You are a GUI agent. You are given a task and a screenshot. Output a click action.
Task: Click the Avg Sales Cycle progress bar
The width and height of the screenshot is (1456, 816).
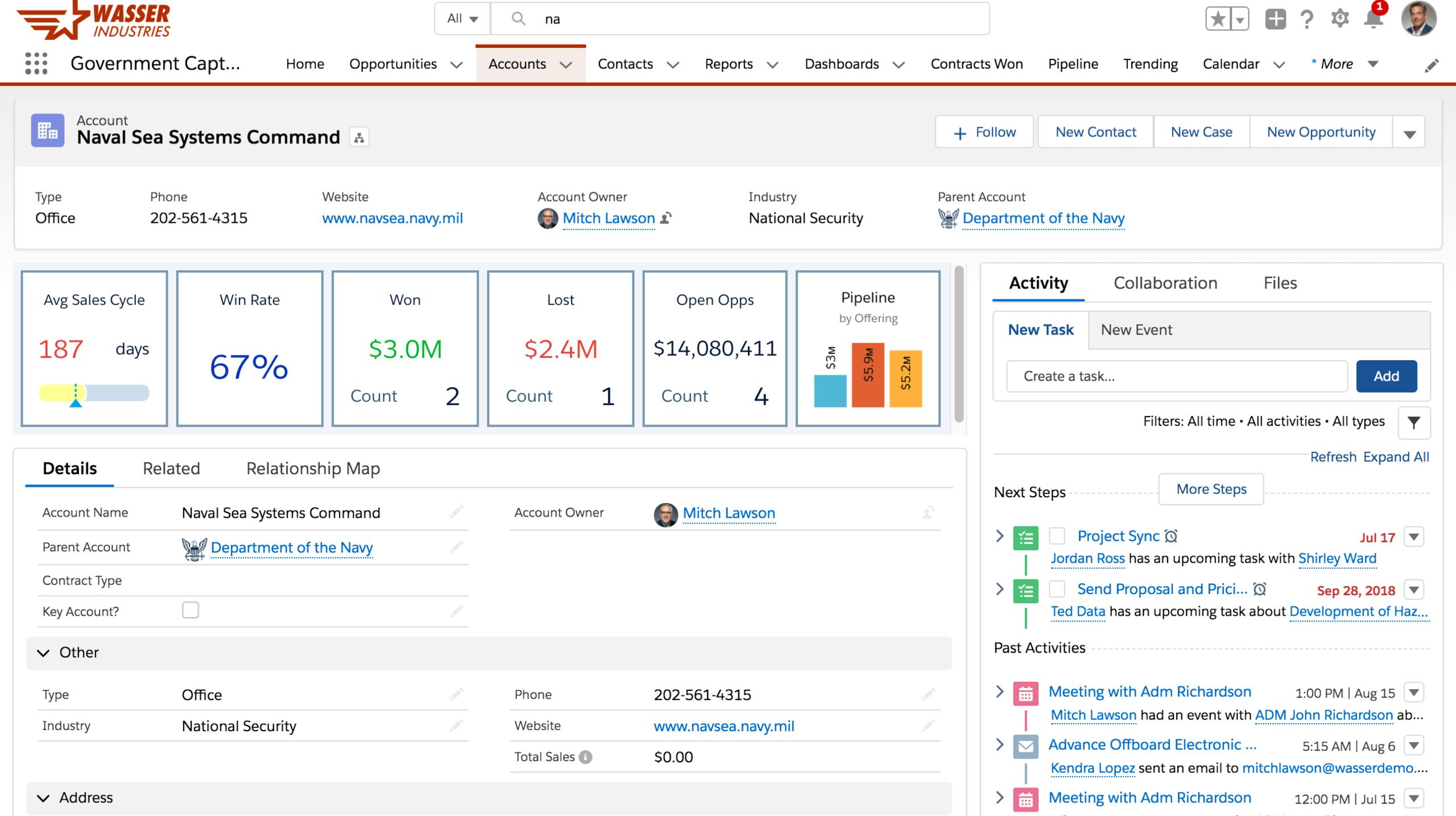94,393
